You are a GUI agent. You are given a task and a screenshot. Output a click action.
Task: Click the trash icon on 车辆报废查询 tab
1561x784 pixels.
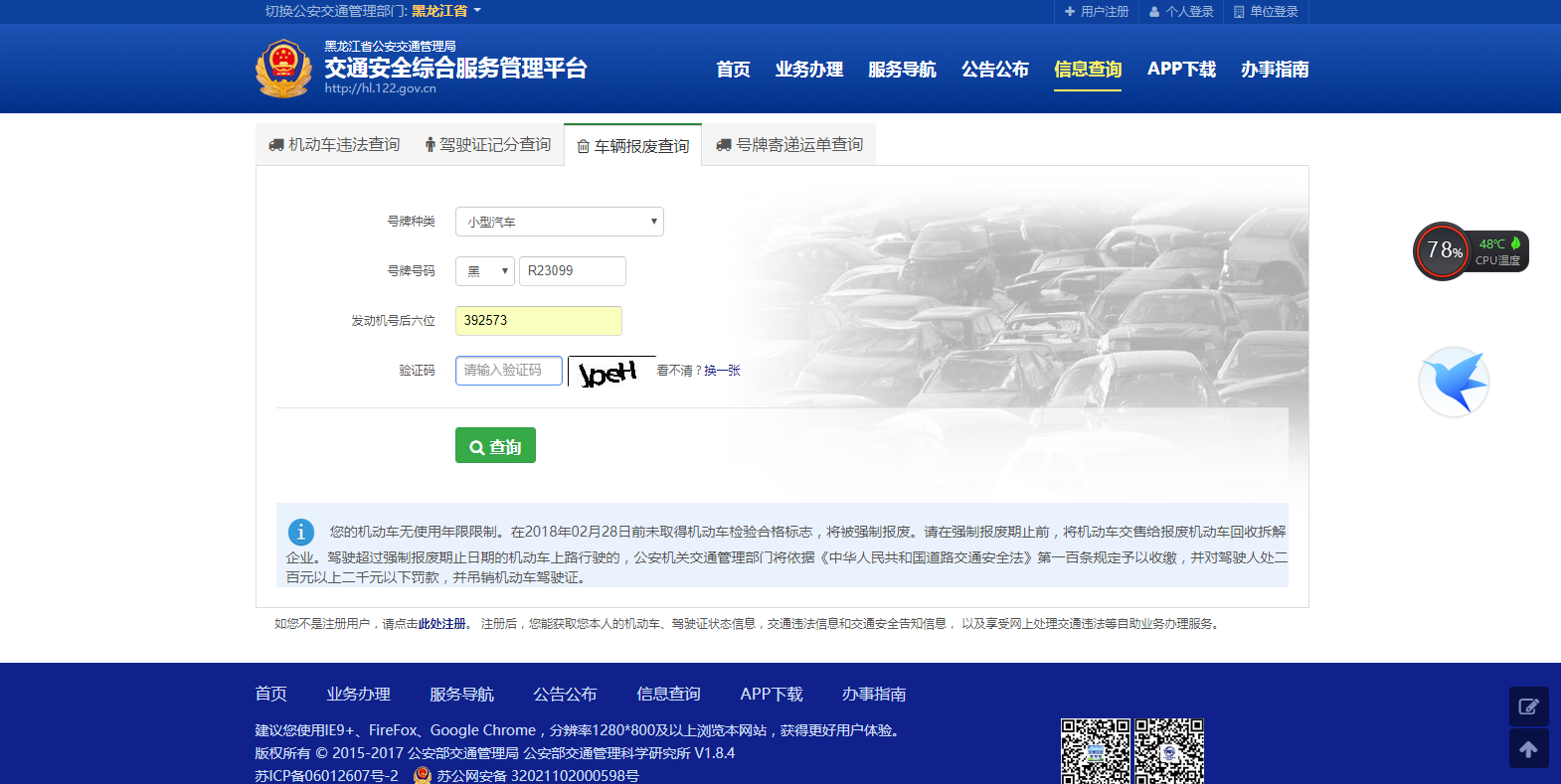coord(584,147)
